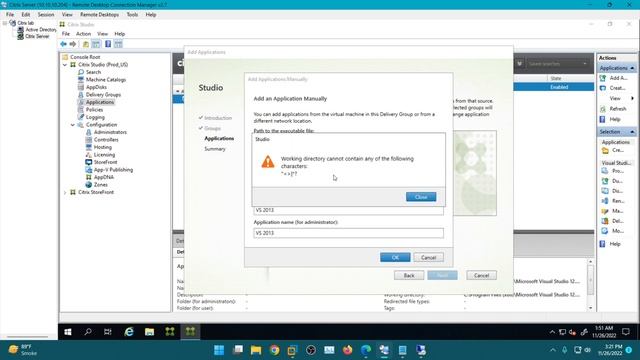
Task: Select Controllers under Configuration
Action: 106,140
